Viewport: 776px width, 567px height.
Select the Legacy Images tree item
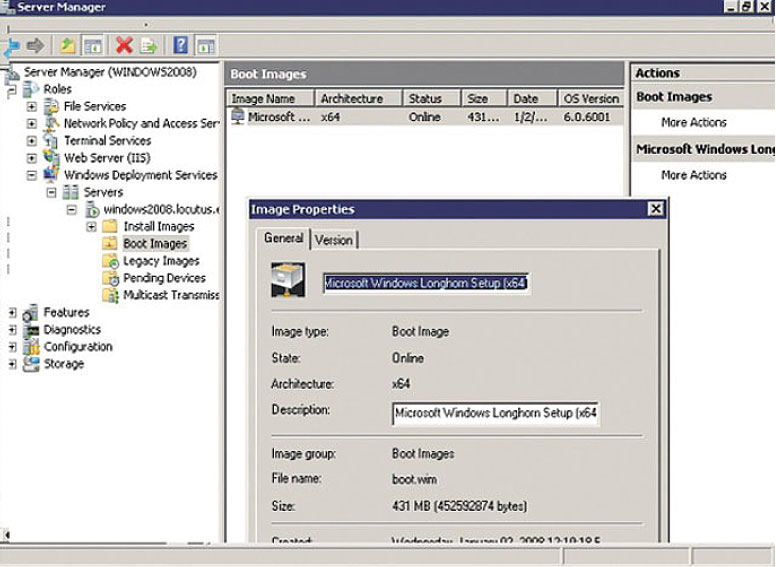click(x=160, y=261)
